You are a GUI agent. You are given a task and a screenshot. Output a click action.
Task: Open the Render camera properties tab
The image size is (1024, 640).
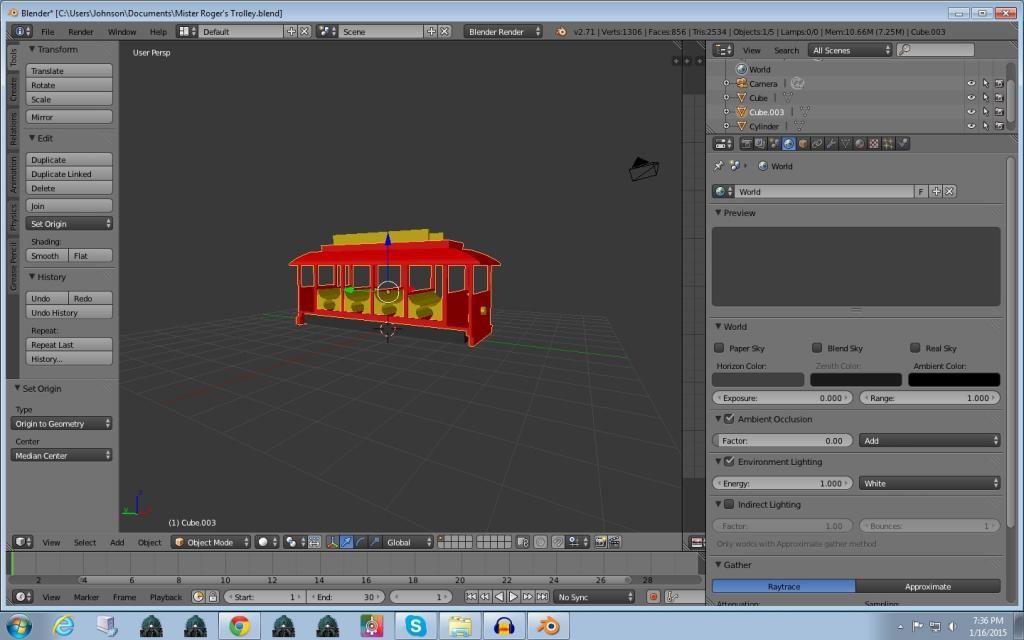(x=746, y=144)
